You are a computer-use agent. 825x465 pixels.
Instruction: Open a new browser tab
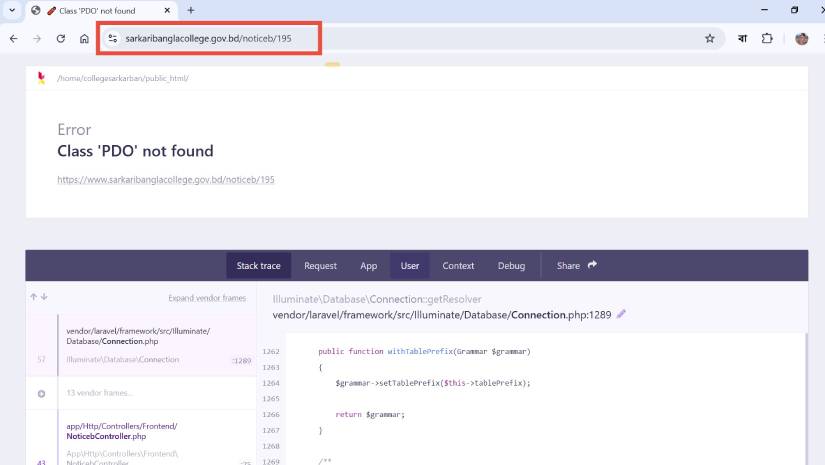tap(191, 10)
